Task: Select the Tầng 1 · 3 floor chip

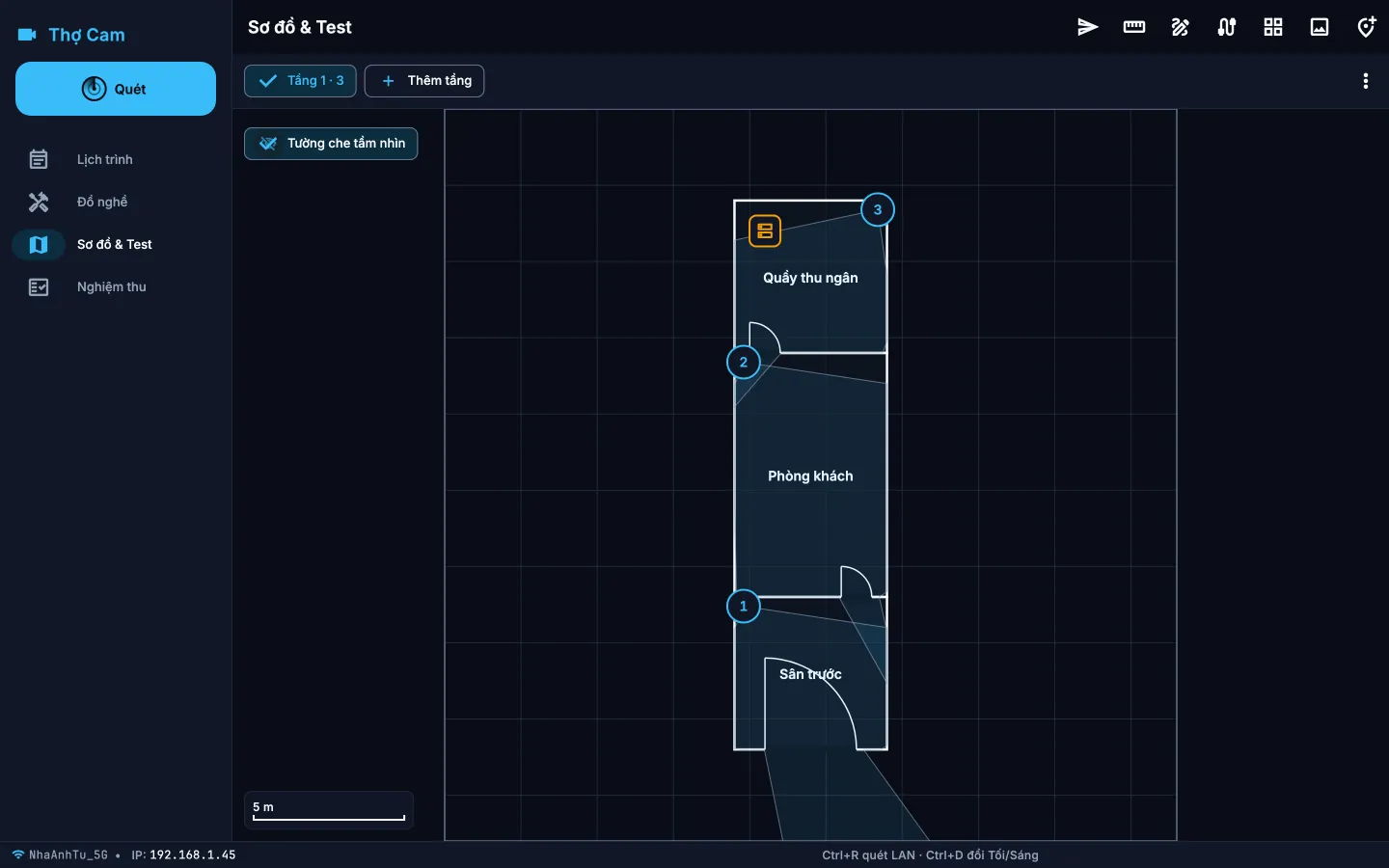Action: [x=300, y=81]
